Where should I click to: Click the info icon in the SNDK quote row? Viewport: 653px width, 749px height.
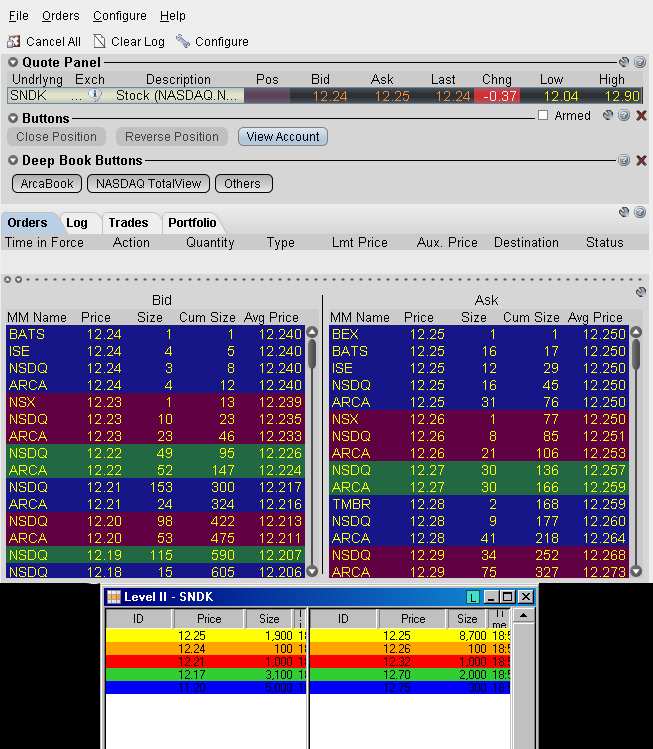coord(95,95)
